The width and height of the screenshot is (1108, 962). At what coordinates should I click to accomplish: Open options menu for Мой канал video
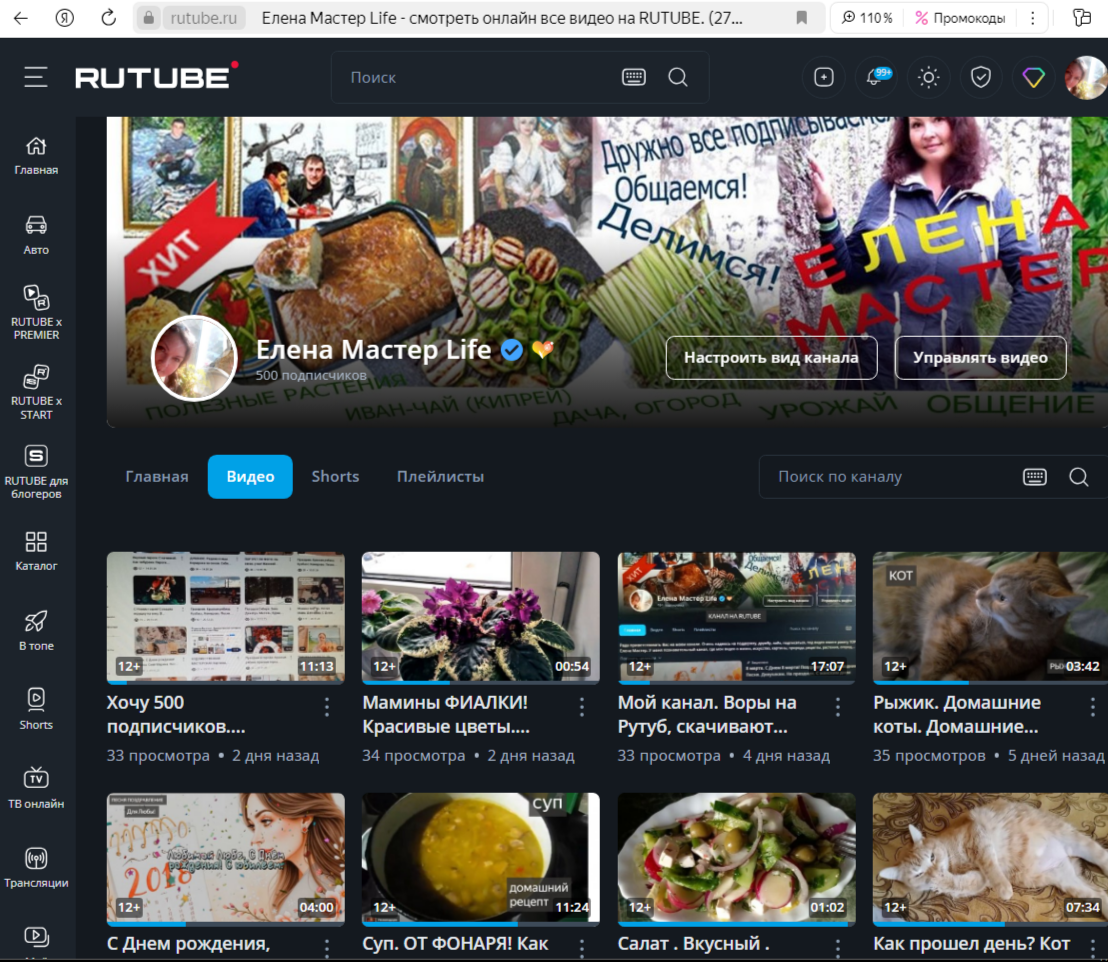837,707
